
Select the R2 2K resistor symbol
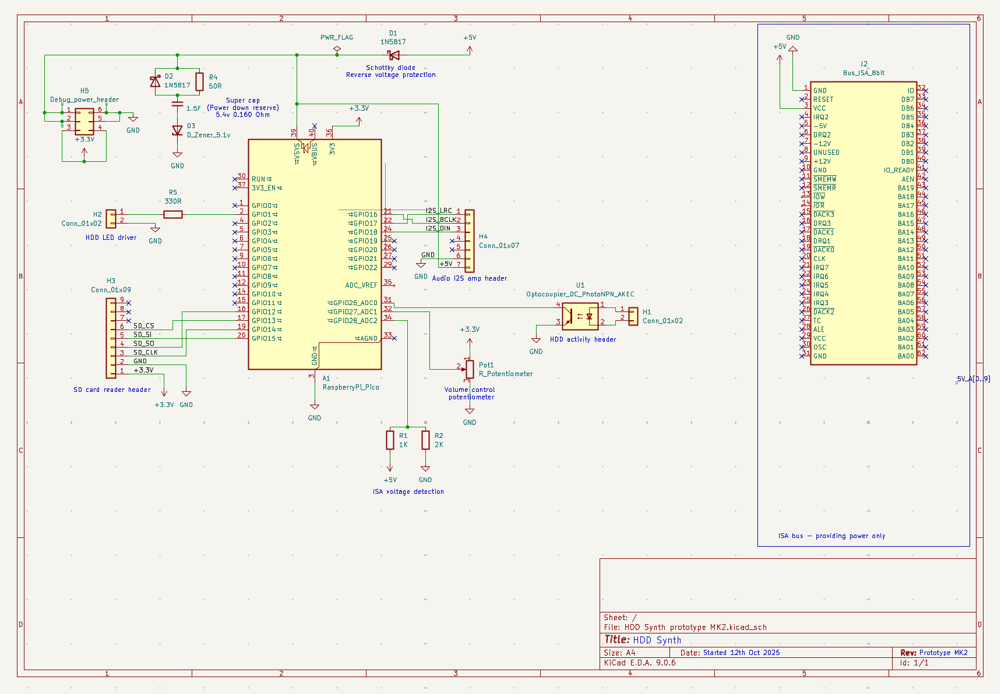point(425,440)
